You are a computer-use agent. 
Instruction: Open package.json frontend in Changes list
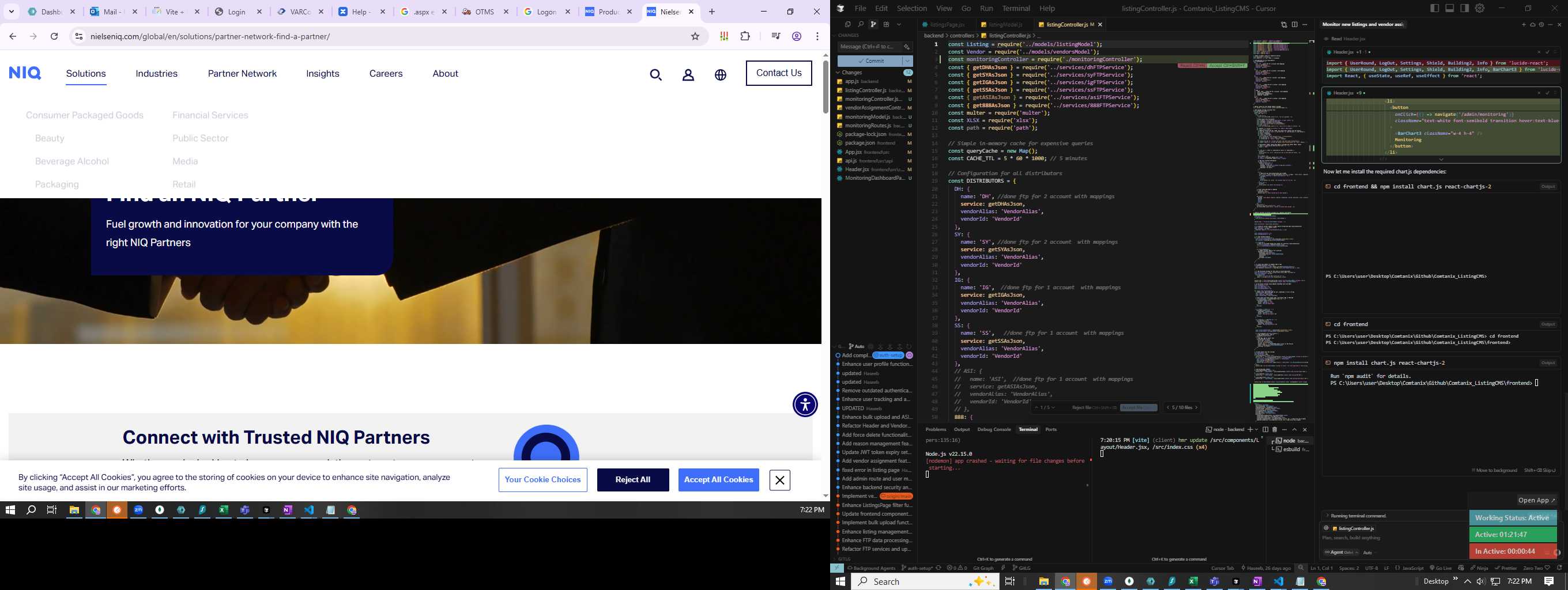click(874, 143)
